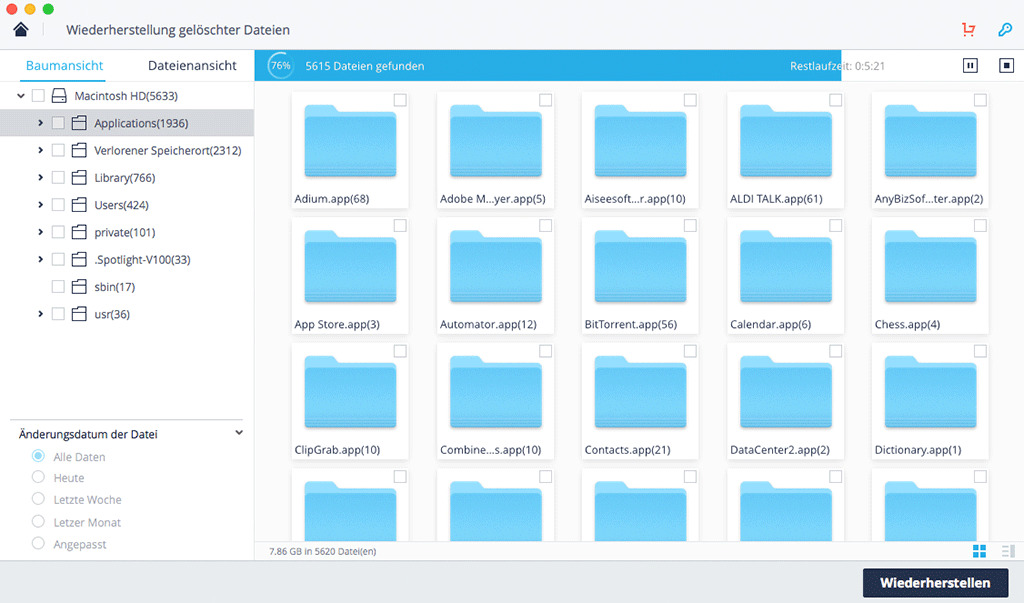Check the Macintosh HD checkbox
The height and width of the screenshot is (603, 1024).
coord(39,96)
